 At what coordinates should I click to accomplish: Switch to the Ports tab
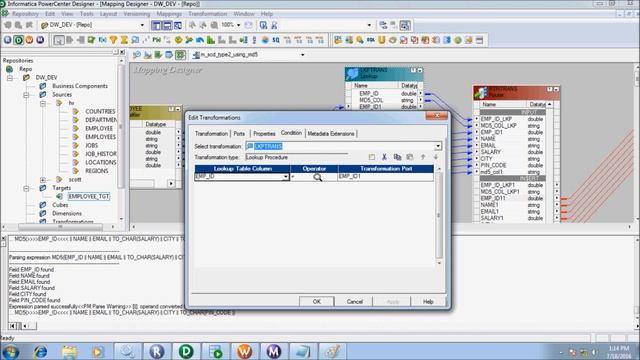coord(239,133)
